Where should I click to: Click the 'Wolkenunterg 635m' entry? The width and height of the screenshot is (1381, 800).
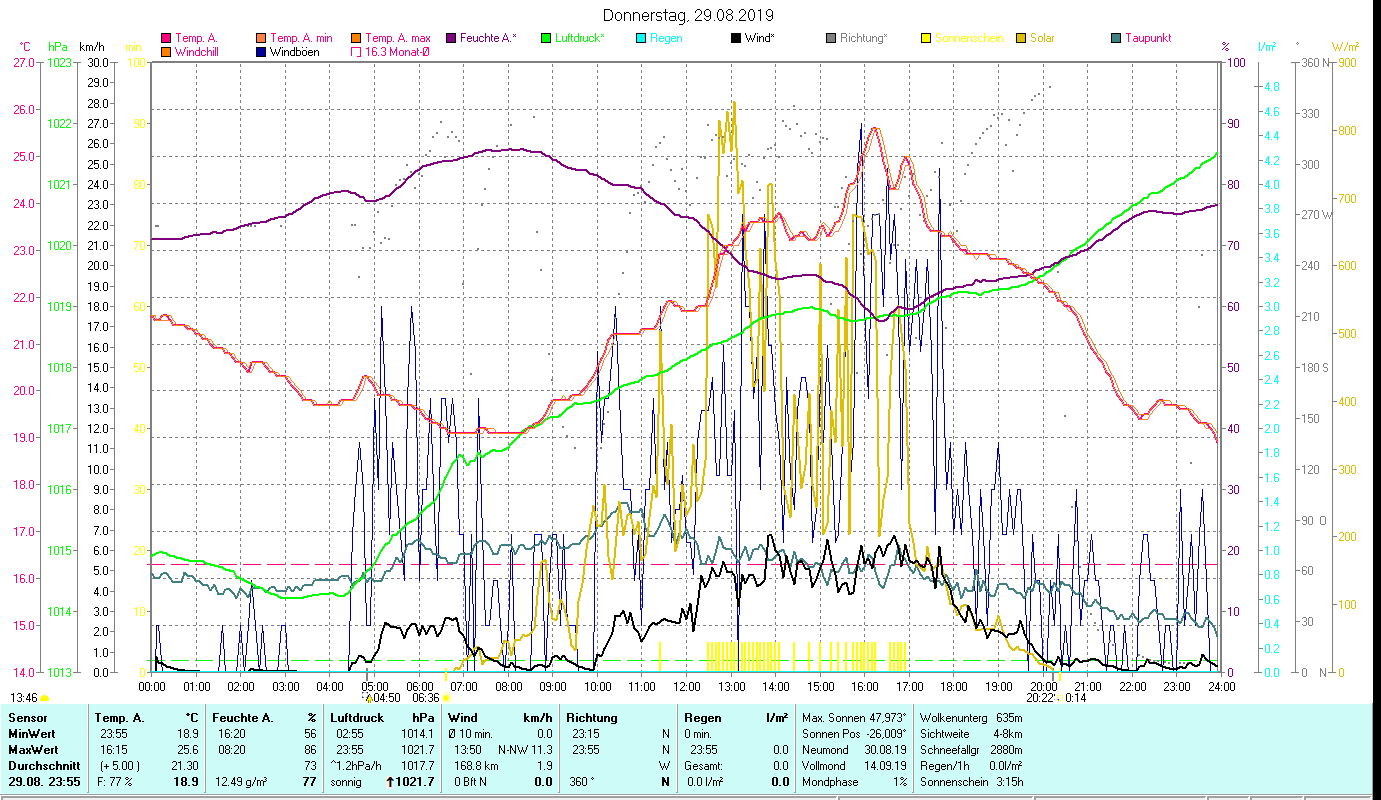[971, 718]
